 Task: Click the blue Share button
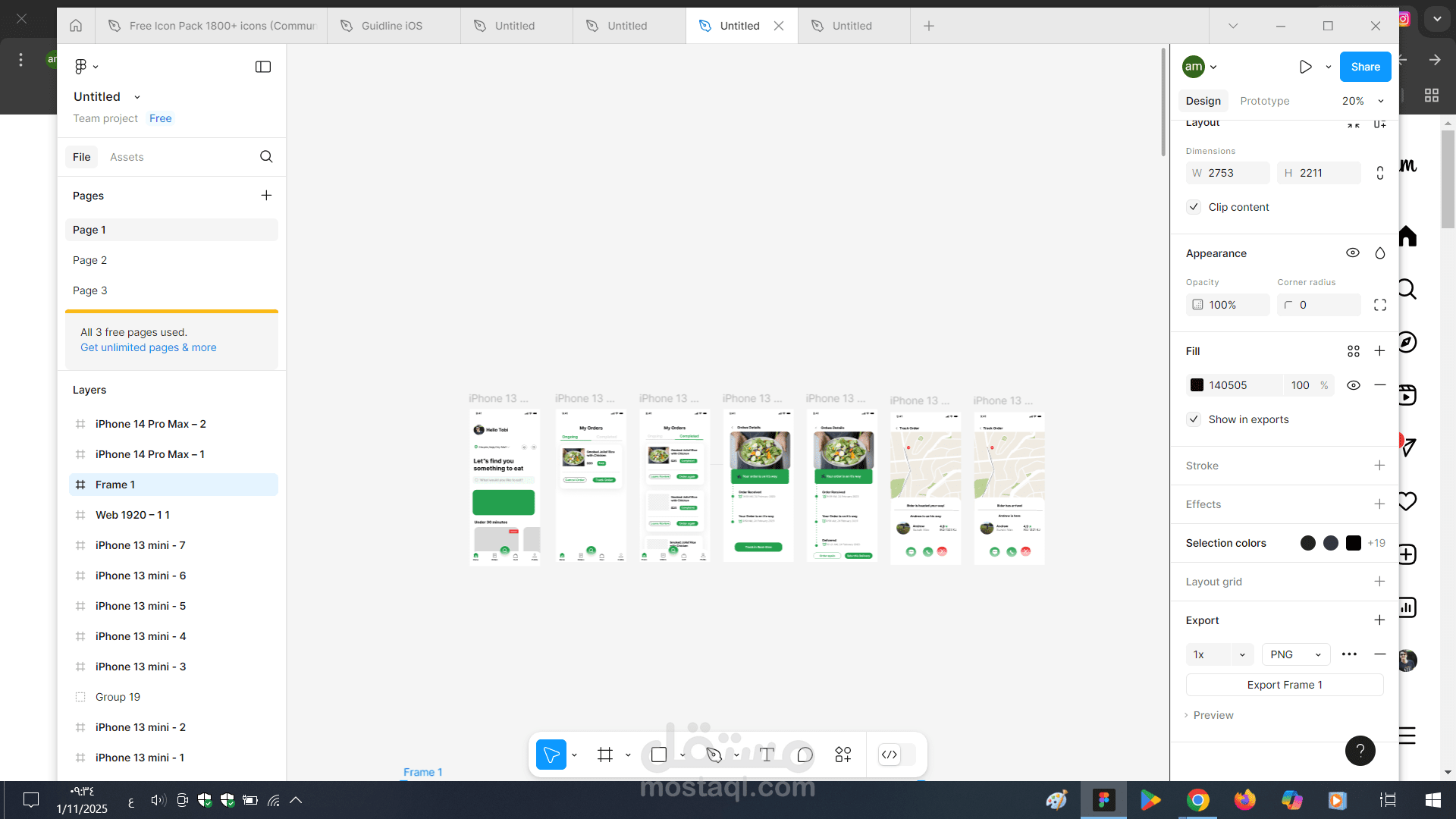click(1365, 67)
